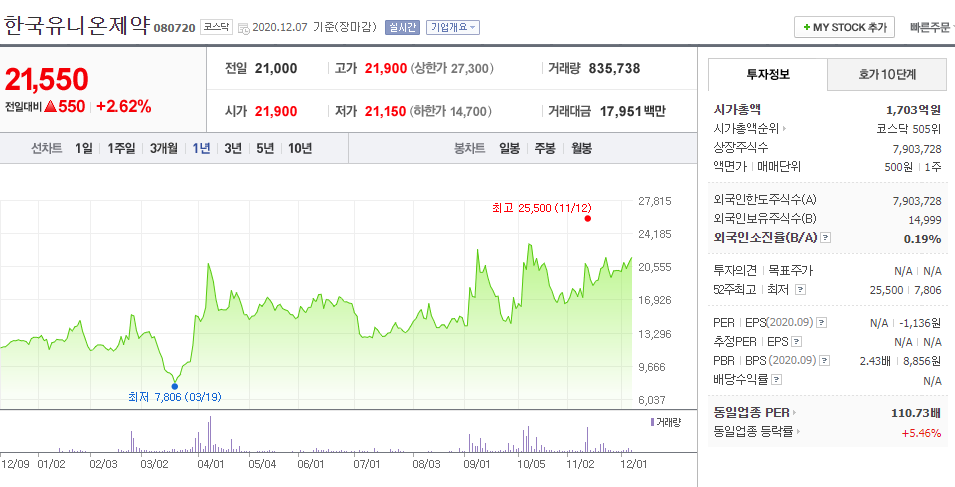Switch line chart to 3개월 range
Image resolution: width=955 pixels, height=487 pixels.
pos(164,148)
